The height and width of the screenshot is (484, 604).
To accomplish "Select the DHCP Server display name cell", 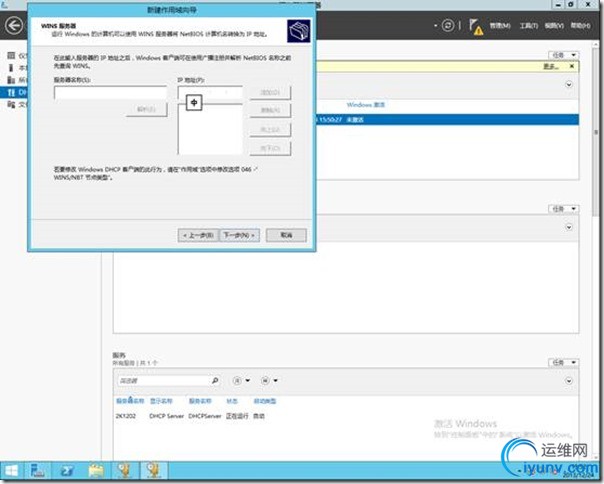I will click(166, 416).
